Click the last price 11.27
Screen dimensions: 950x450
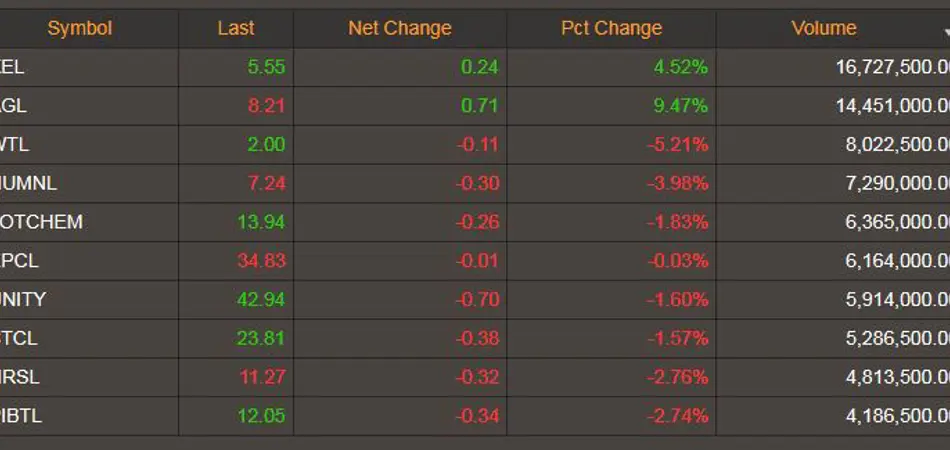261,377
